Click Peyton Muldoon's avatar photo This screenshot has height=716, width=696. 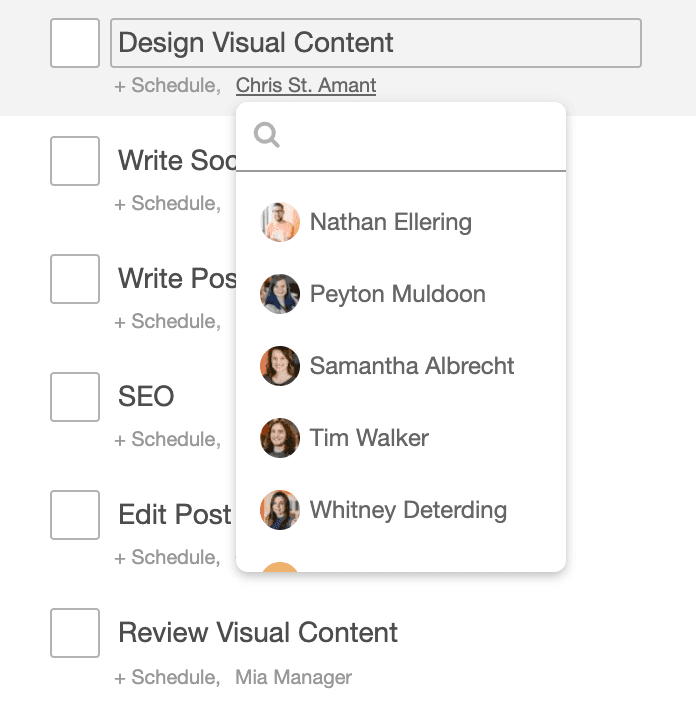280,294
